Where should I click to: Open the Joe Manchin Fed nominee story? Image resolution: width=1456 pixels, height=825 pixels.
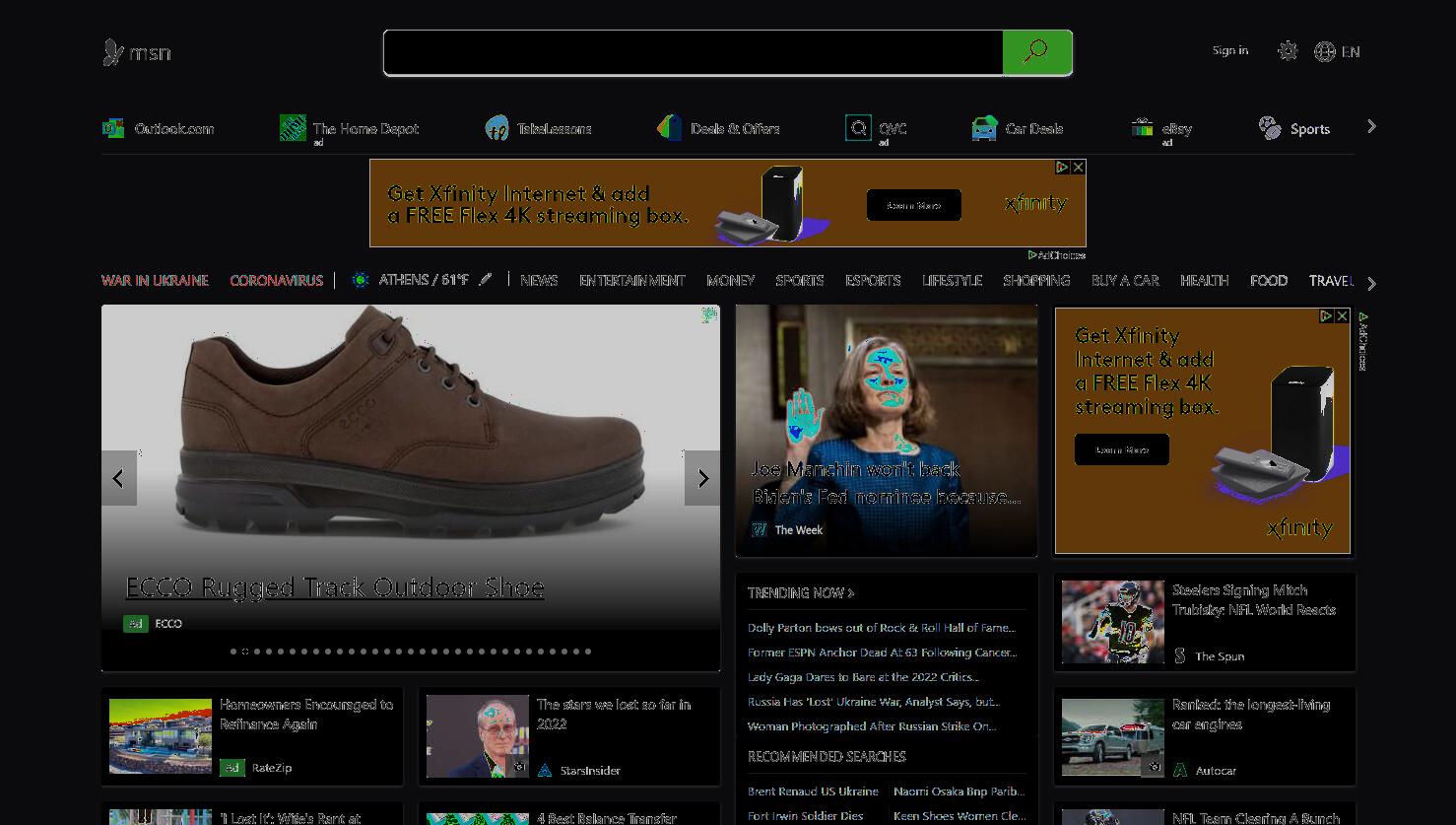coord(885,483)
